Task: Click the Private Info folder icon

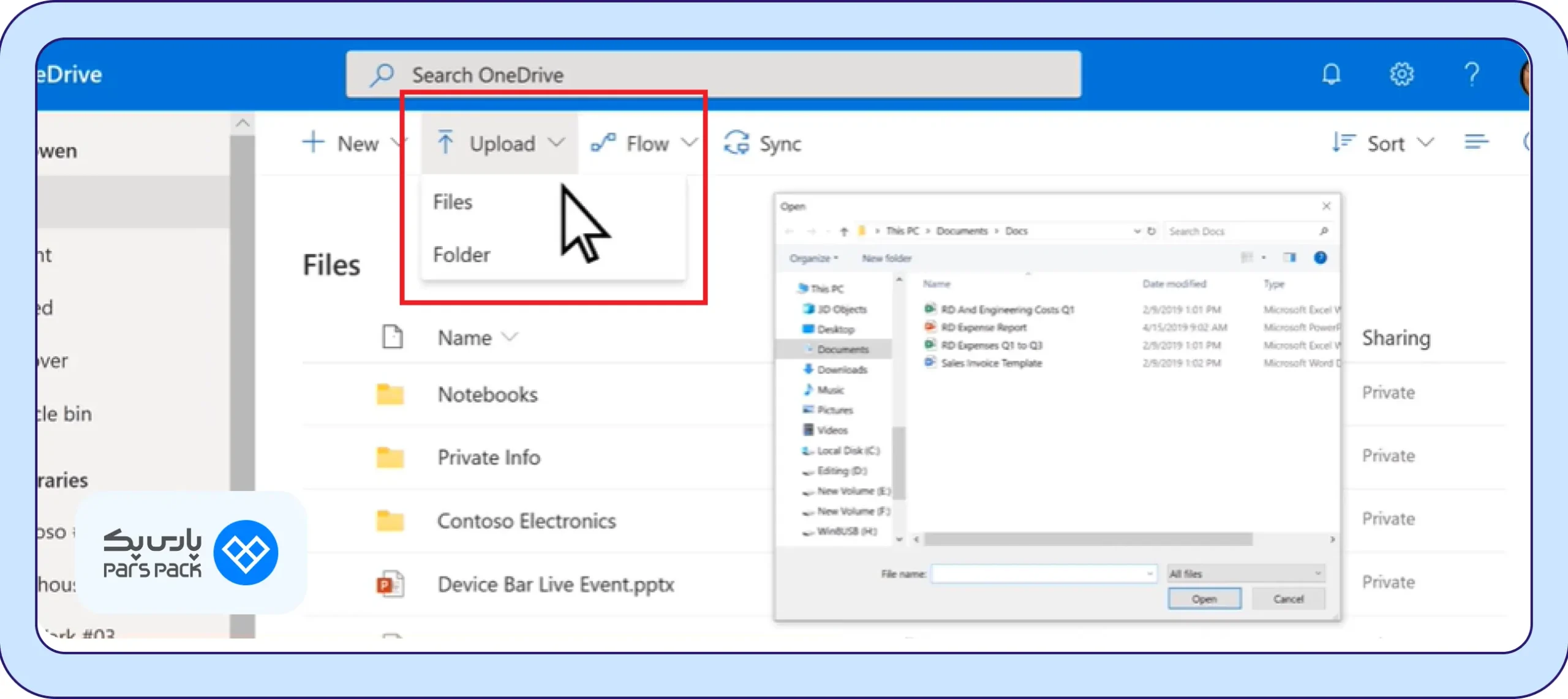Action: point(390,457)
